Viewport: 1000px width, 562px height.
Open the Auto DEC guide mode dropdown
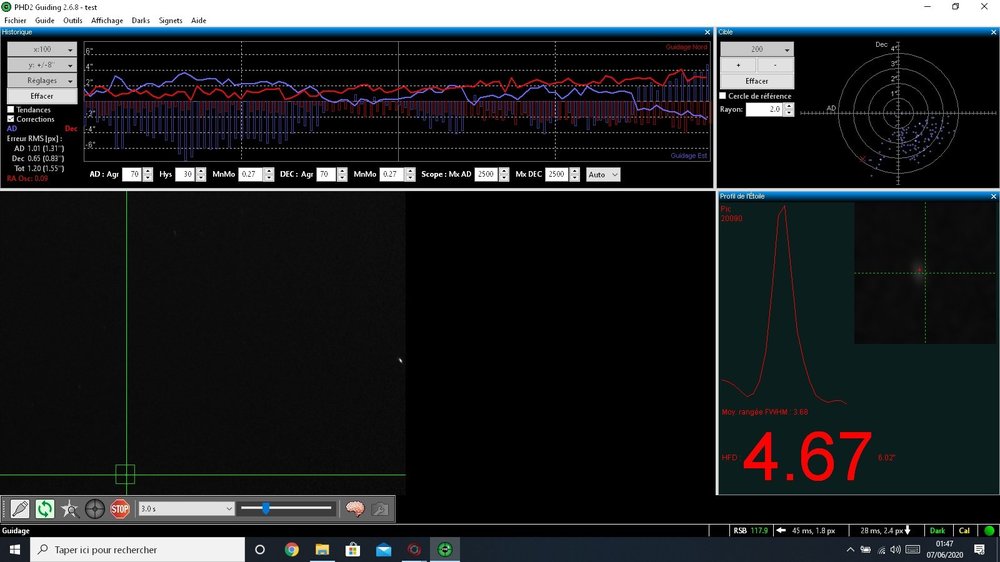point(603,174)
